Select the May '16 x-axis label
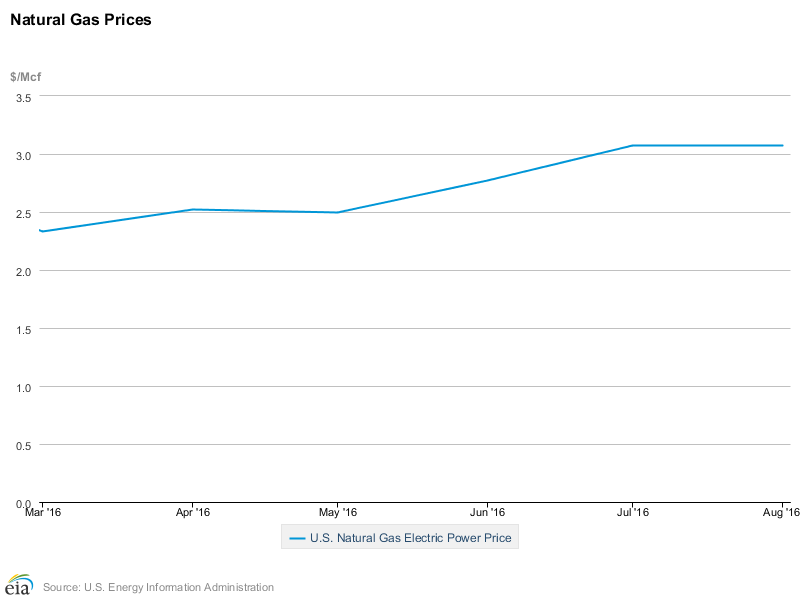Screen dimensions: 800x600 tap(339, 512)
